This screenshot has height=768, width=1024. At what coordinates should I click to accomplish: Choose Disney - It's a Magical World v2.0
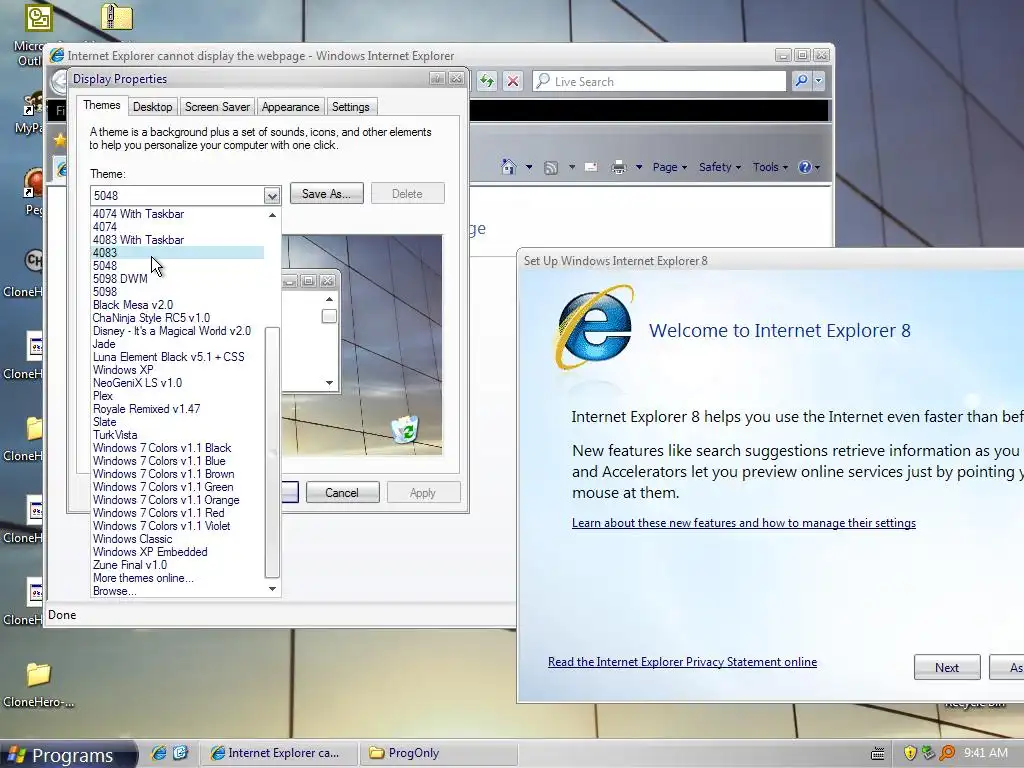tap(178, 331)
